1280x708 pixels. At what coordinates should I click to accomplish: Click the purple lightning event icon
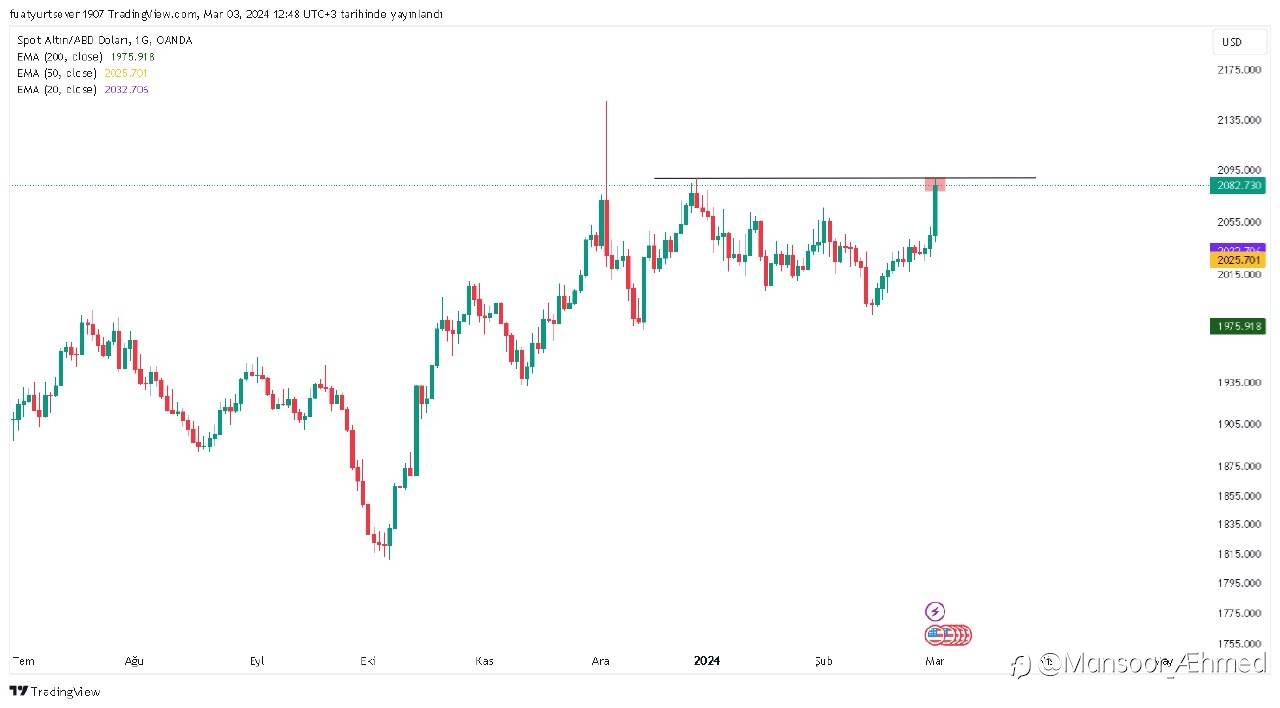point(935,611)
